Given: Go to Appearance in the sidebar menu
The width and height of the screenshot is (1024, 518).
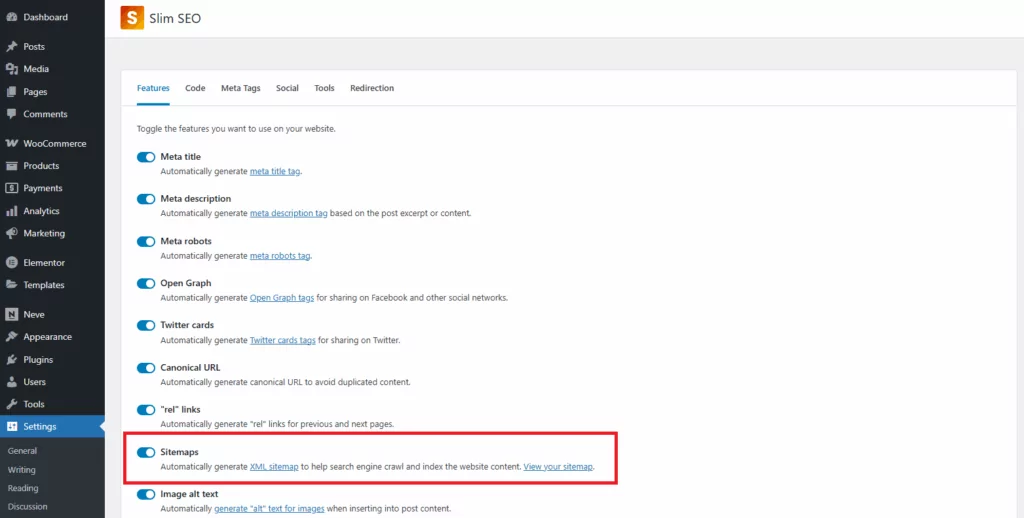Looking at the screenshot, I should 47,337.
